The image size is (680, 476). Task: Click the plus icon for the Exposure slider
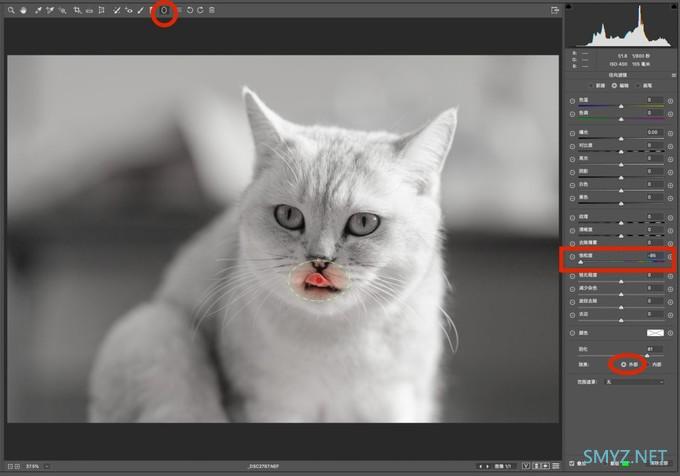pos(670,134)
